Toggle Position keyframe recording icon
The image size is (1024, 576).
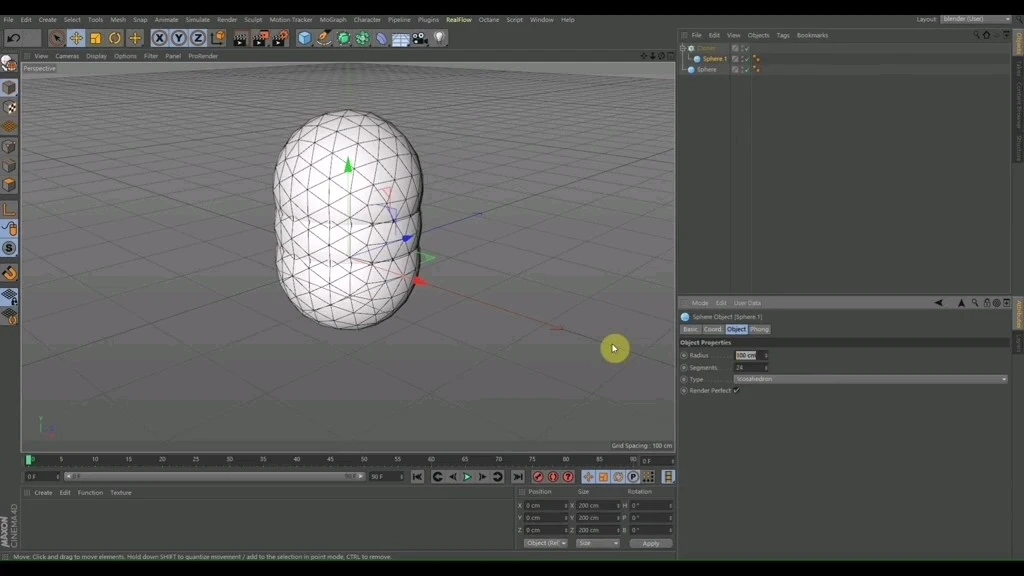click(x=588, y=477)
